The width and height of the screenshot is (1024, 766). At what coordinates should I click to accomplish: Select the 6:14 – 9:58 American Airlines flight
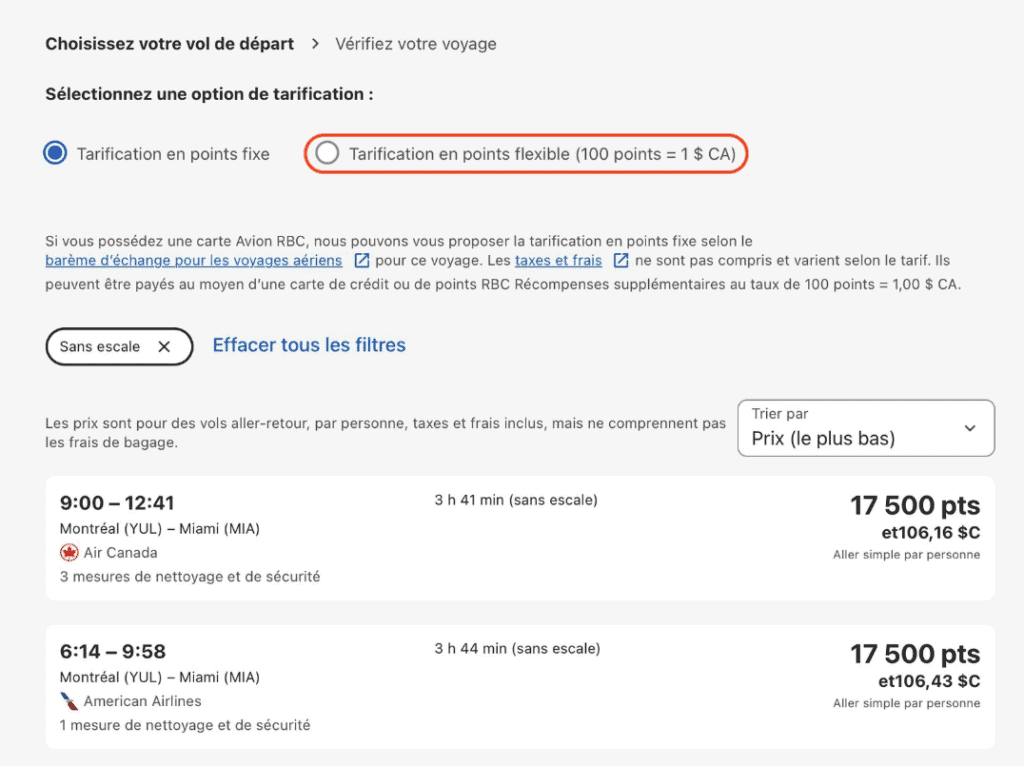tap(520, 686)
